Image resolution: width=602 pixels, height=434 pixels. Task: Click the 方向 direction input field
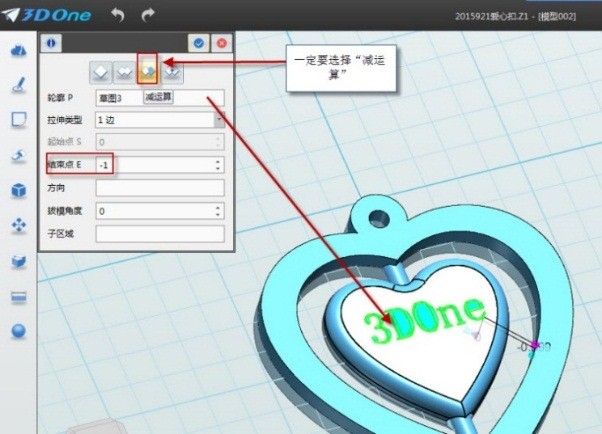click(x=159, y=188)
